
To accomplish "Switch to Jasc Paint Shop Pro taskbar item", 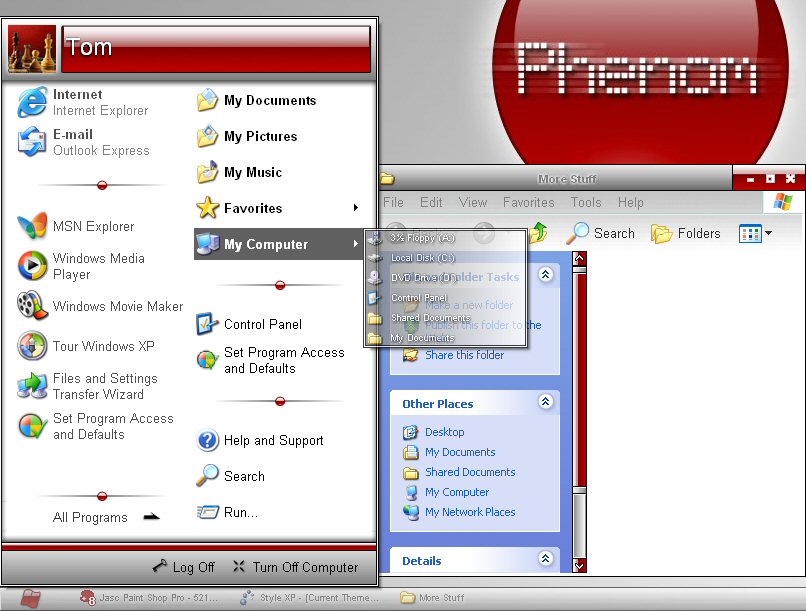I will click(x=149, y=598).
